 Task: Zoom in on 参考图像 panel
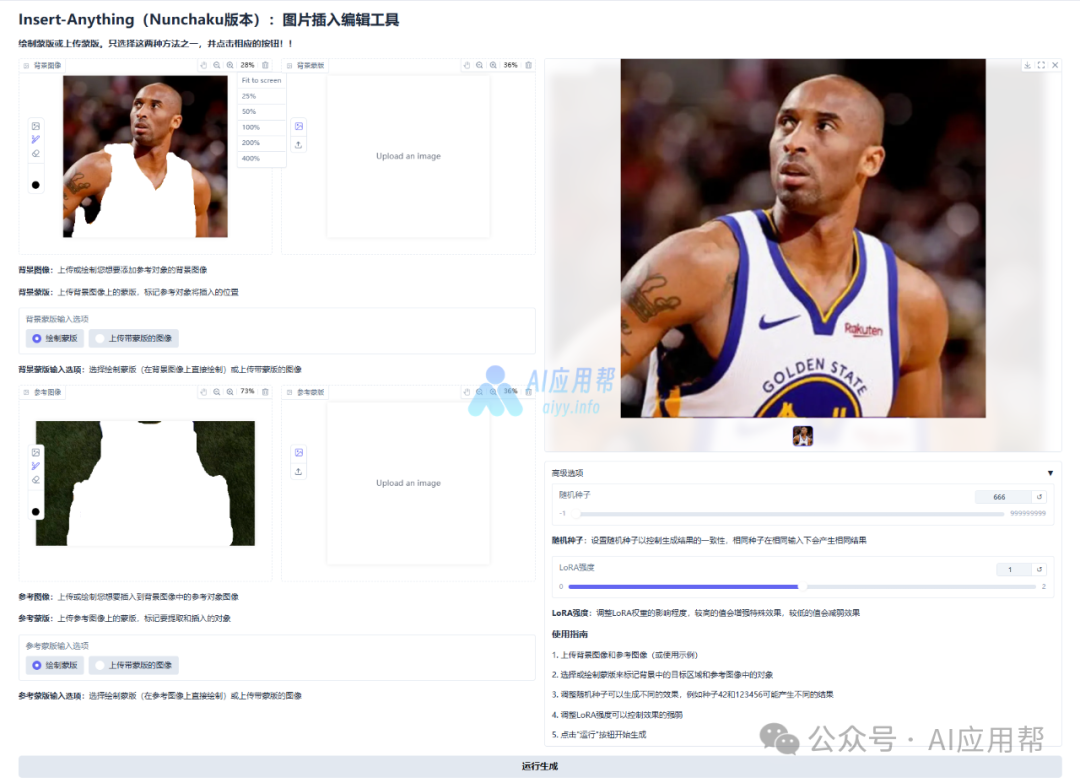pos(230,392)
